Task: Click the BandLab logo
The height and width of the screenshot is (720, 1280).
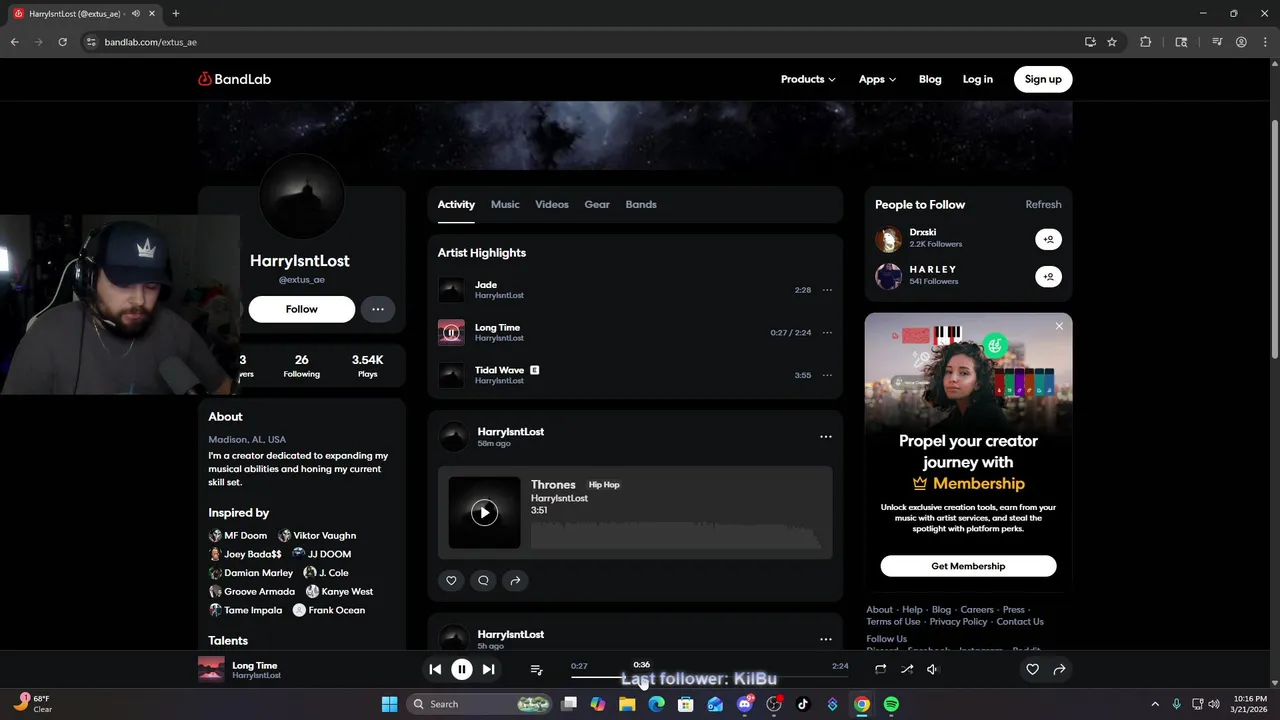Action: (234, 79)
